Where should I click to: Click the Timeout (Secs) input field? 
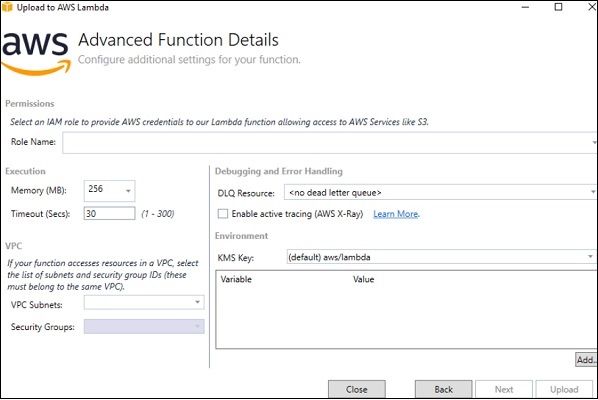[x=109, y=214]
